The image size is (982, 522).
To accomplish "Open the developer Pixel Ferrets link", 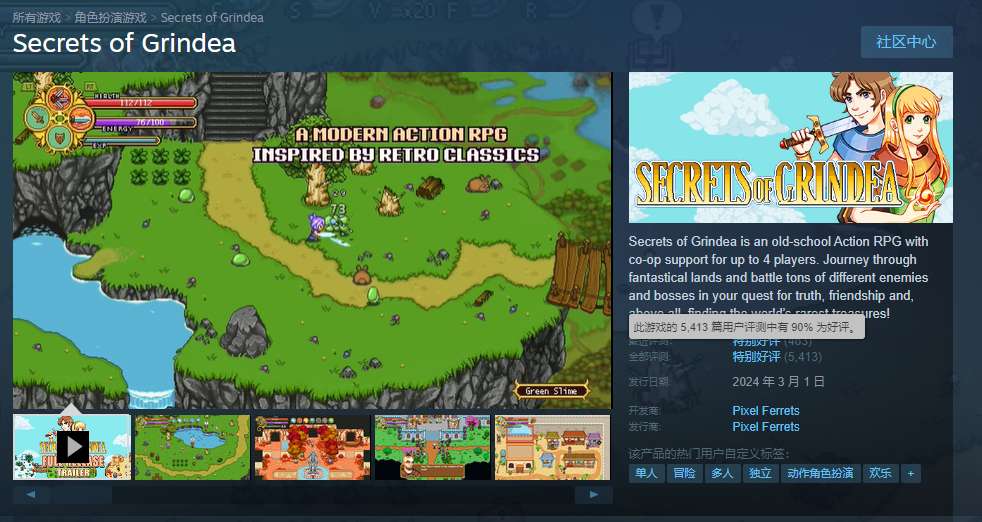I will point(766,410).
